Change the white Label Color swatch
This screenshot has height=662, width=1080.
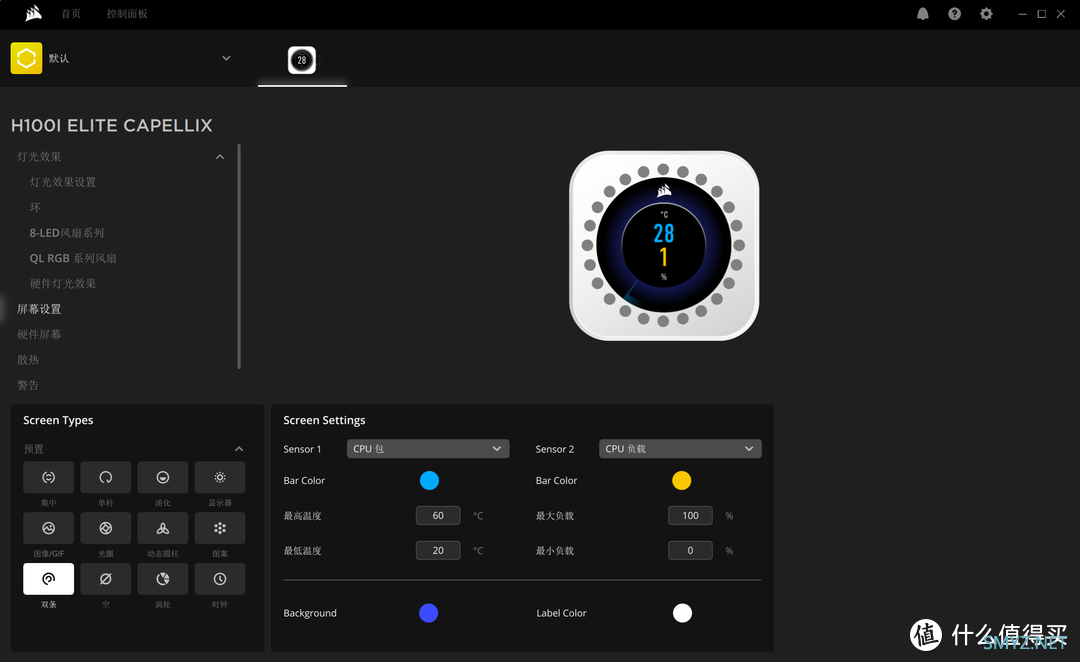tap(682, 613)
